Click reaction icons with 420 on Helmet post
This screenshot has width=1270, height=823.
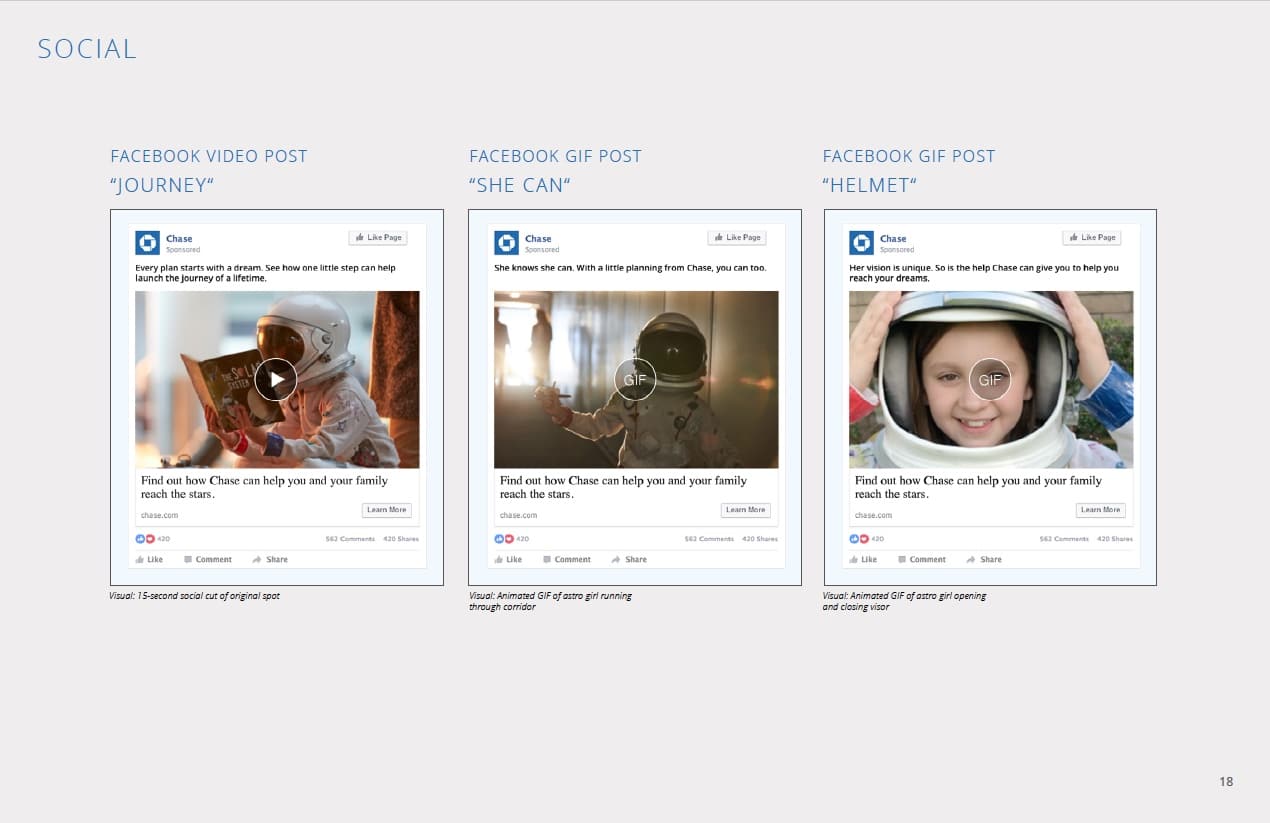click(867, 539)
